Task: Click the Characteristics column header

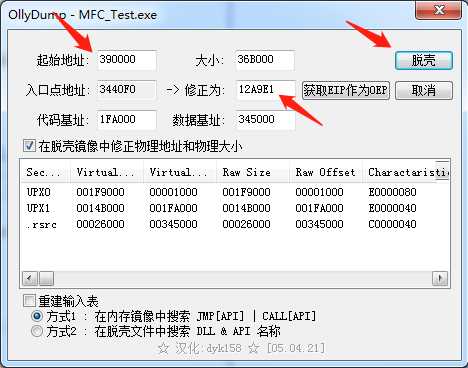Action: click(406, 172)
